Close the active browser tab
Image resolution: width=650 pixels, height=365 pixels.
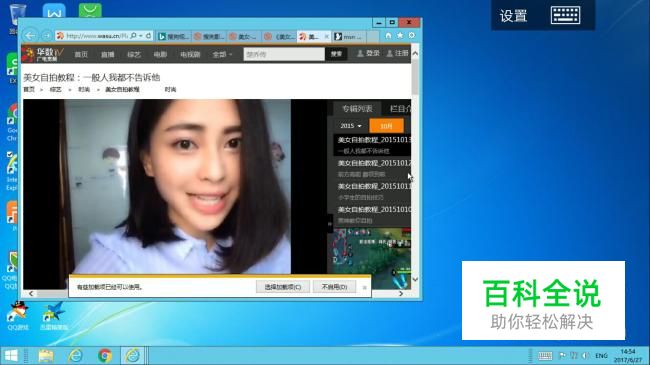click(x=326, y=37)
